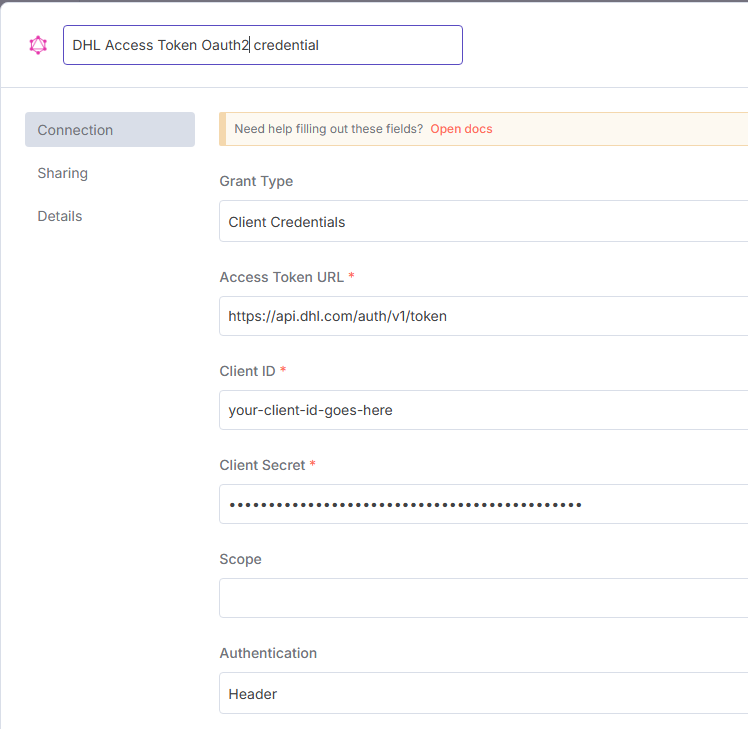Expand the Grant Type dropdown
Screen dimensions: 748x729
point(483,221)
